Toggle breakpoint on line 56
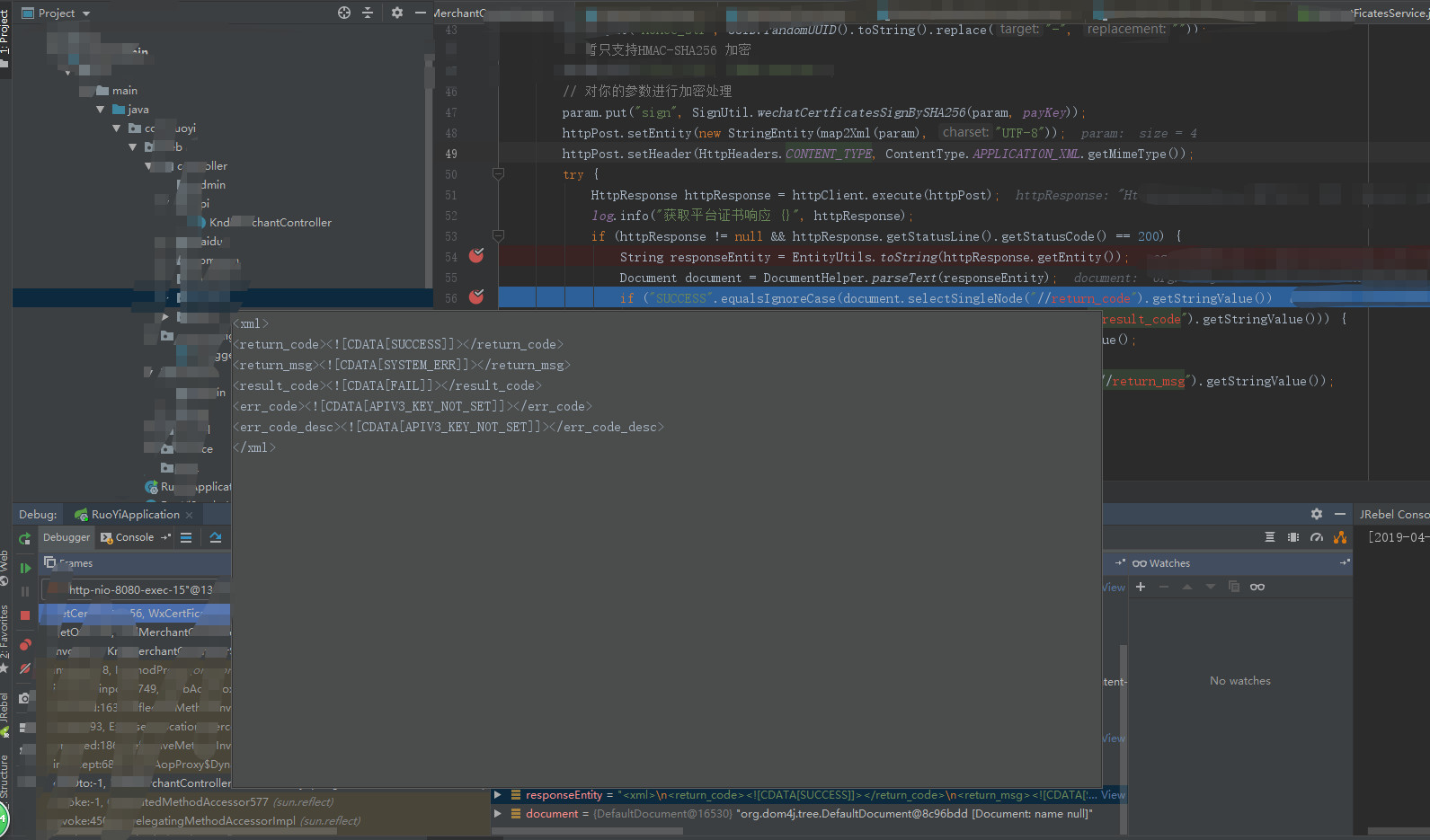This screenshot has height=840, width=1430. tap(476, 297)
